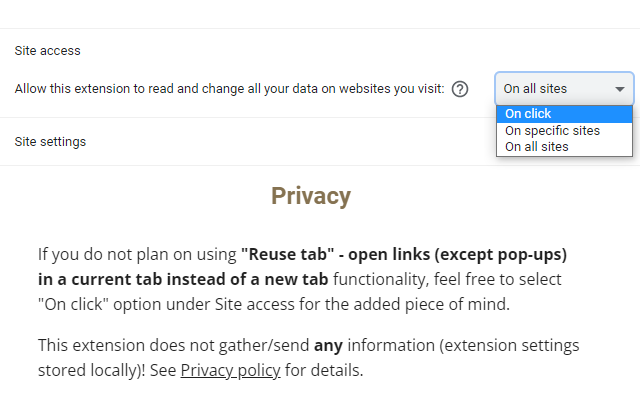Click "stored locally)!" in the privacy paragraph
Screen dimensions: 640x400
coord(98,371)
